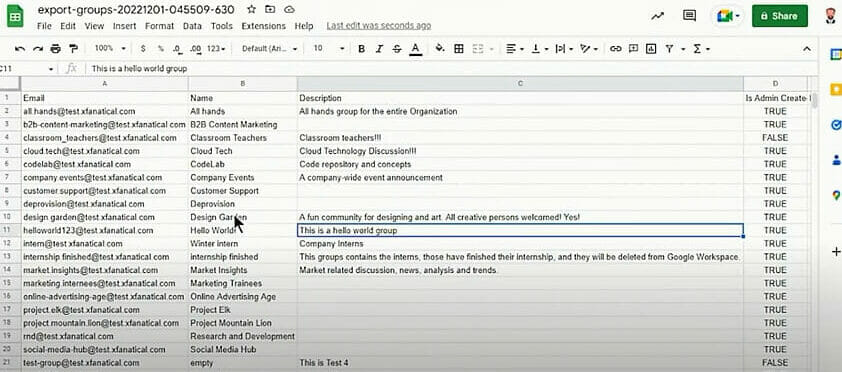Open the fill color picker

pyautogui.click(x=440, y=49)
